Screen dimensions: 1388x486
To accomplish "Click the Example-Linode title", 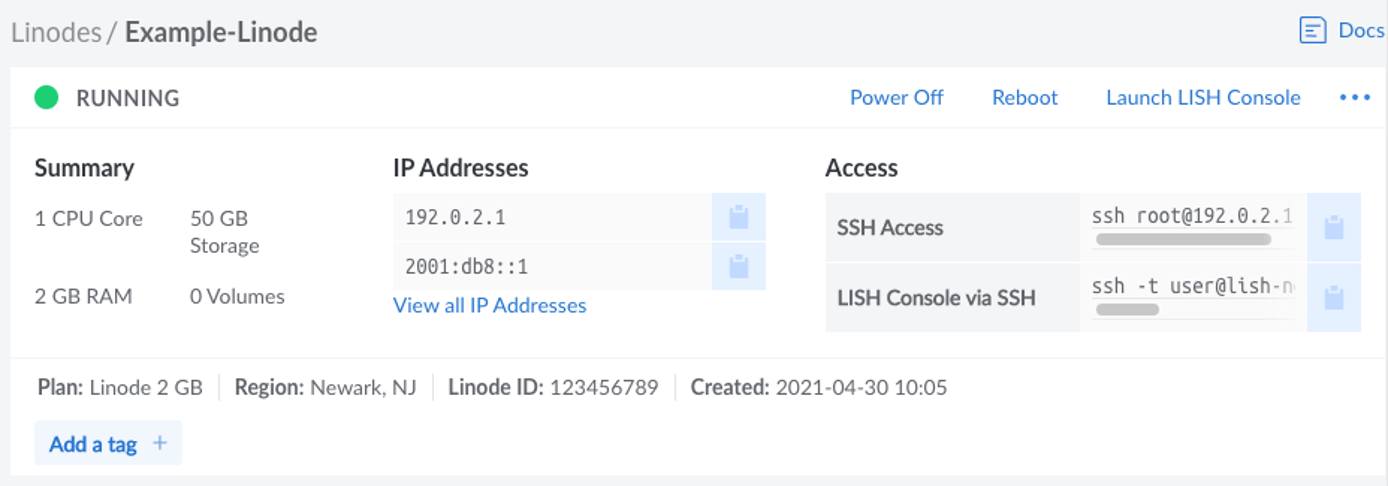I will point(220,32).
